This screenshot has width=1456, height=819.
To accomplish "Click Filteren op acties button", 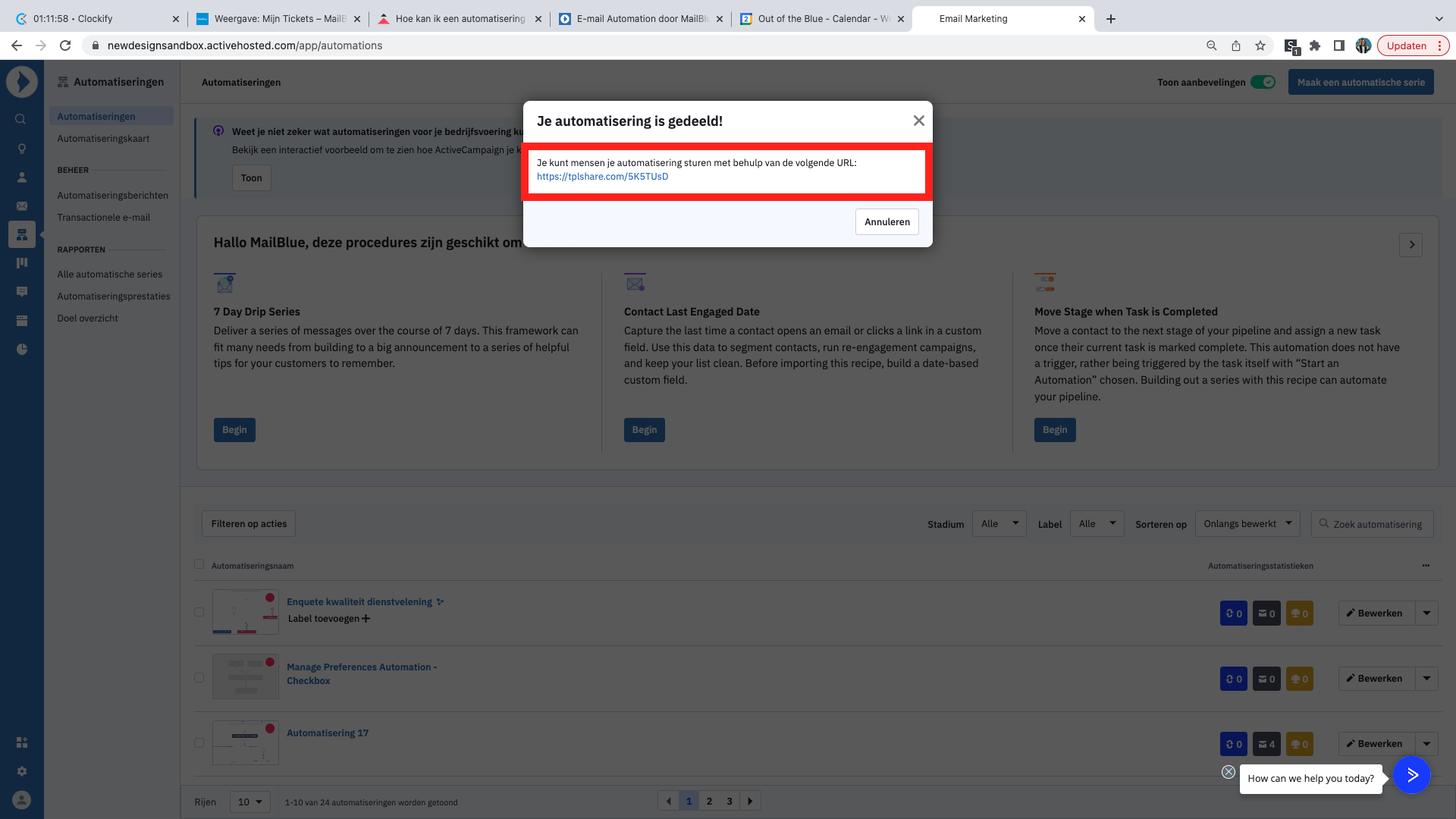I will (x=249, y=524).
